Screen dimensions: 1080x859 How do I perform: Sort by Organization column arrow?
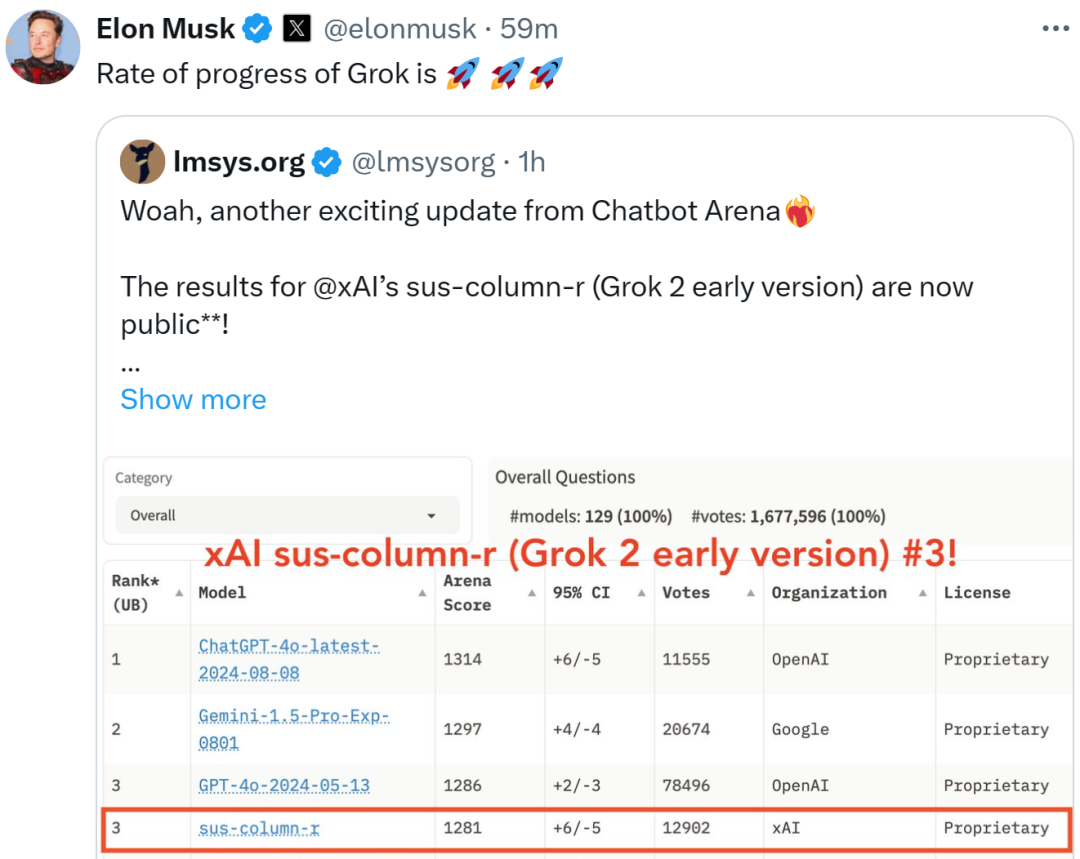[x=922, y=593]
